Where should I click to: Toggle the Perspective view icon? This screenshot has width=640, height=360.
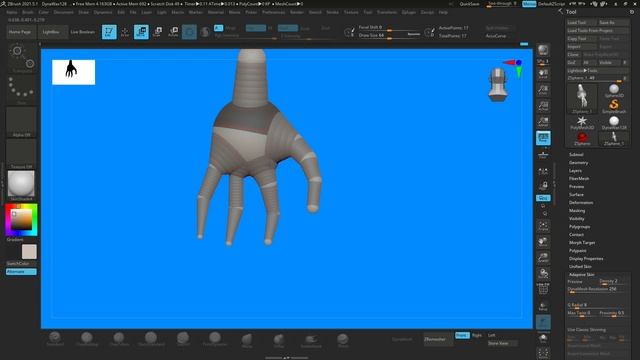[543, 138]
